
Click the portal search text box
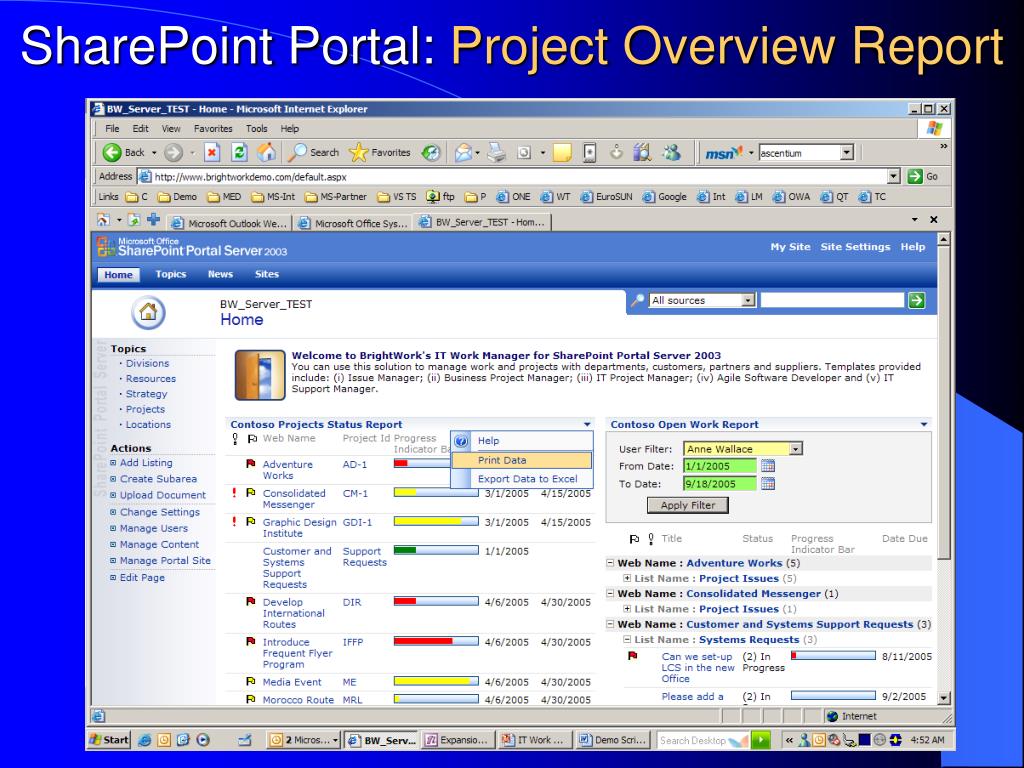(833, 300)
